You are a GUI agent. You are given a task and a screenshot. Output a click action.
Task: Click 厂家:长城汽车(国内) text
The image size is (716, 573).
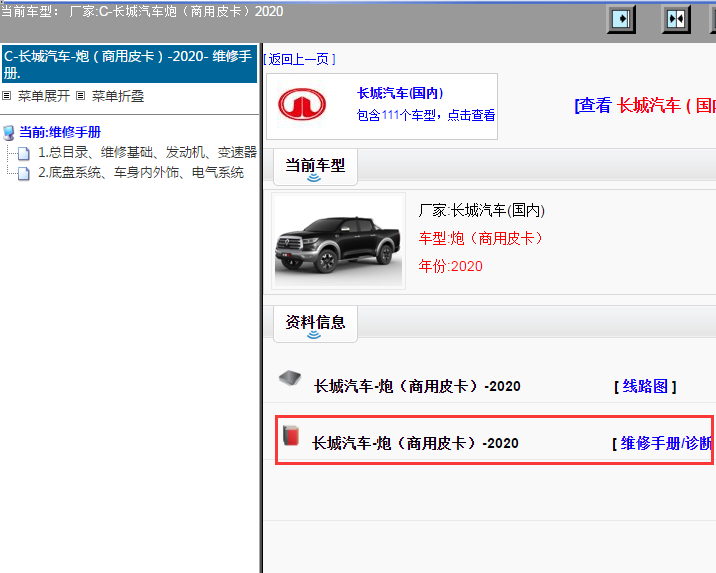click(x=482, y=210)
